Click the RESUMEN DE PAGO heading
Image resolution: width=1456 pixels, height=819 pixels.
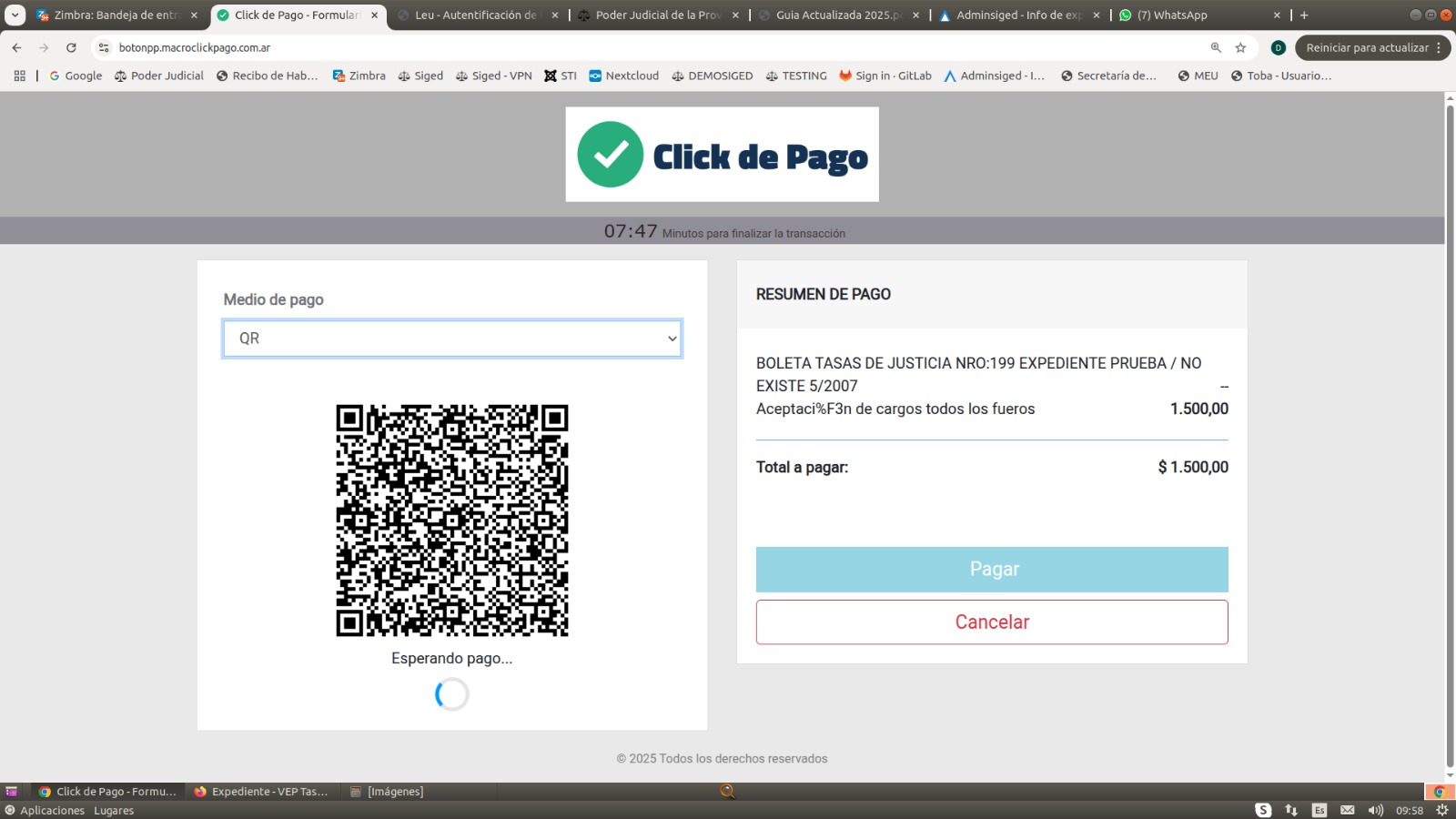pyautogui.click(x=824, y=294)
